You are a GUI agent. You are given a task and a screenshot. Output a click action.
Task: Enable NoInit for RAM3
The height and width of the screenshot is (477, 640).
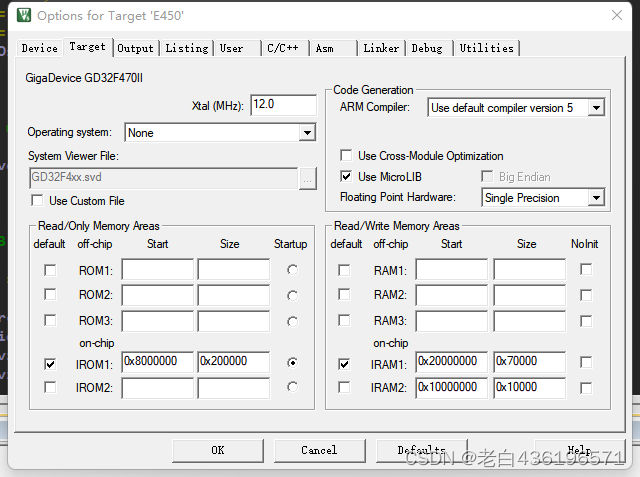pos(586,321)
